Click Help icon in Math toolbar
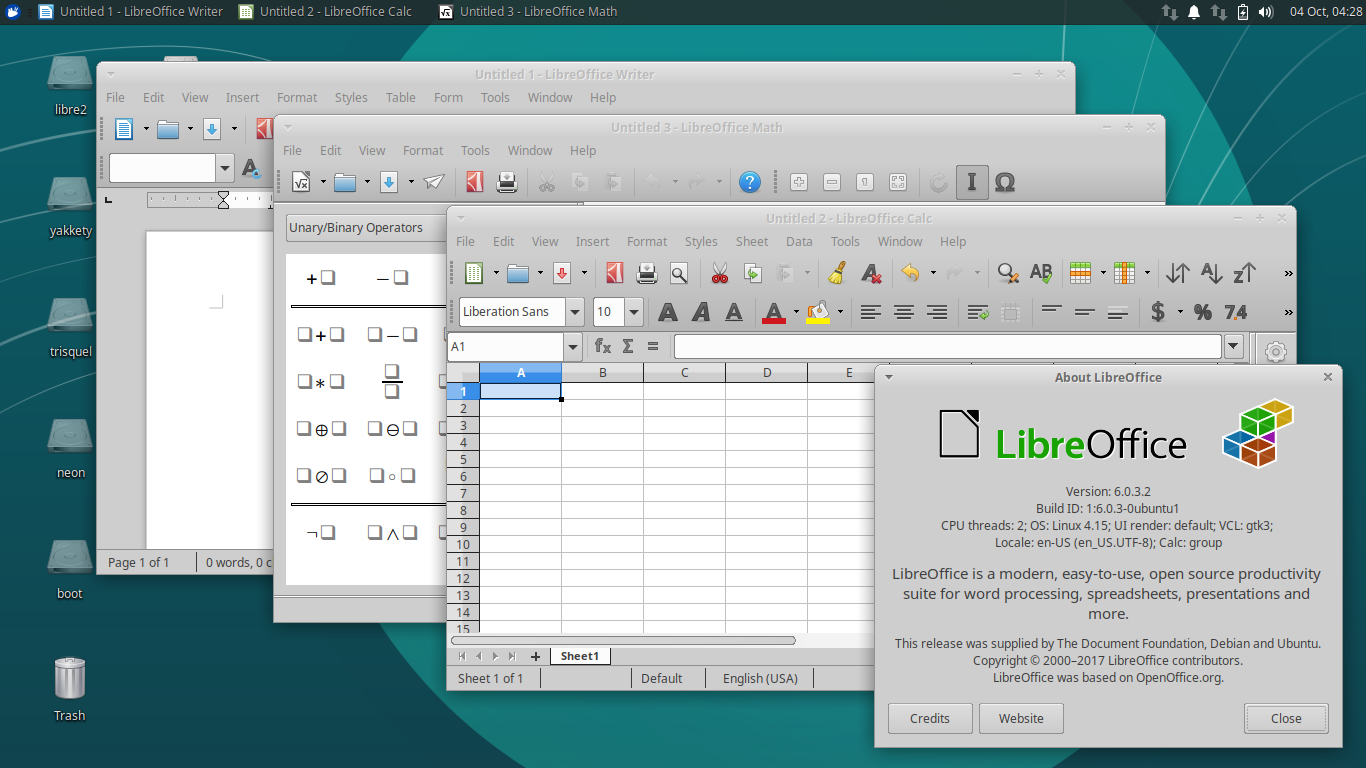The height and width of the screenshot is (768, 1366). (750, 182)
